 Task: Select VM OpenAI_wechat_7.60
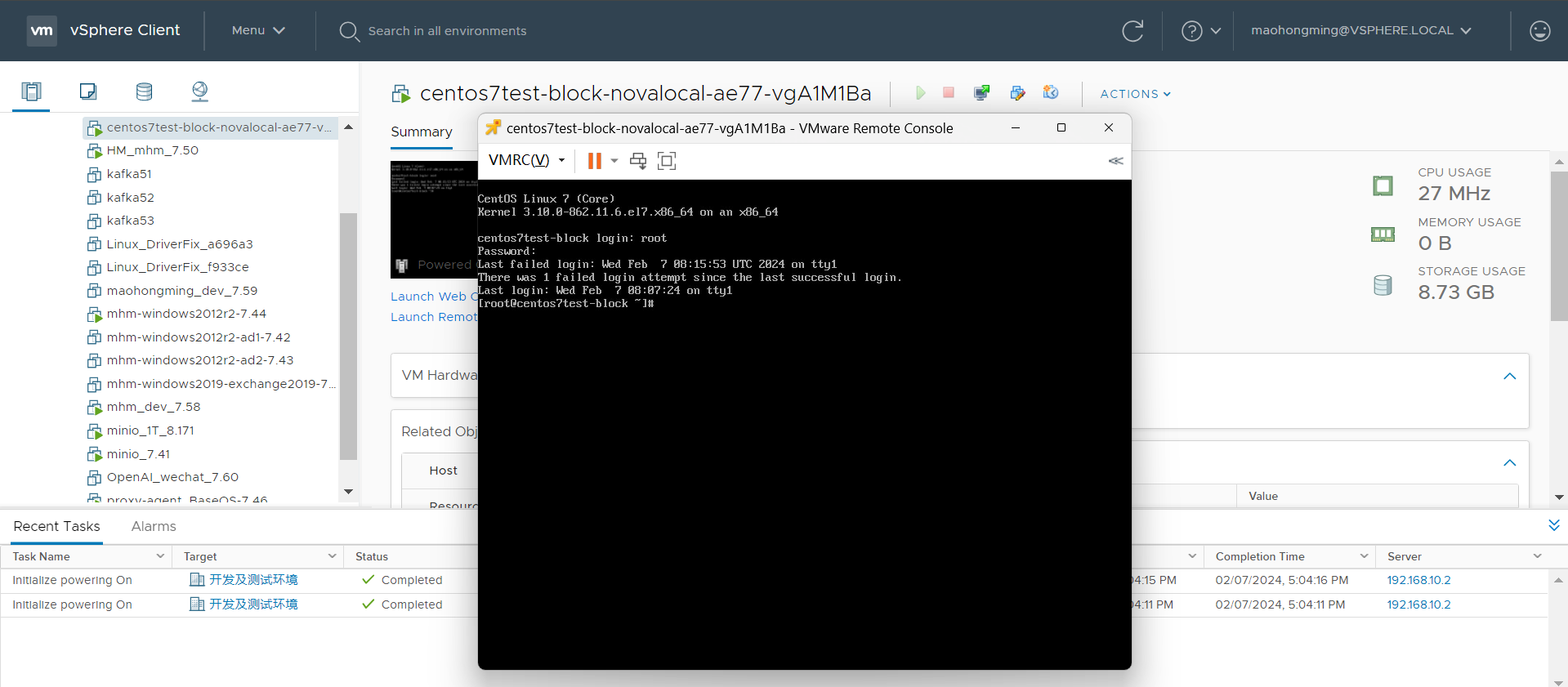pos(172,477)
